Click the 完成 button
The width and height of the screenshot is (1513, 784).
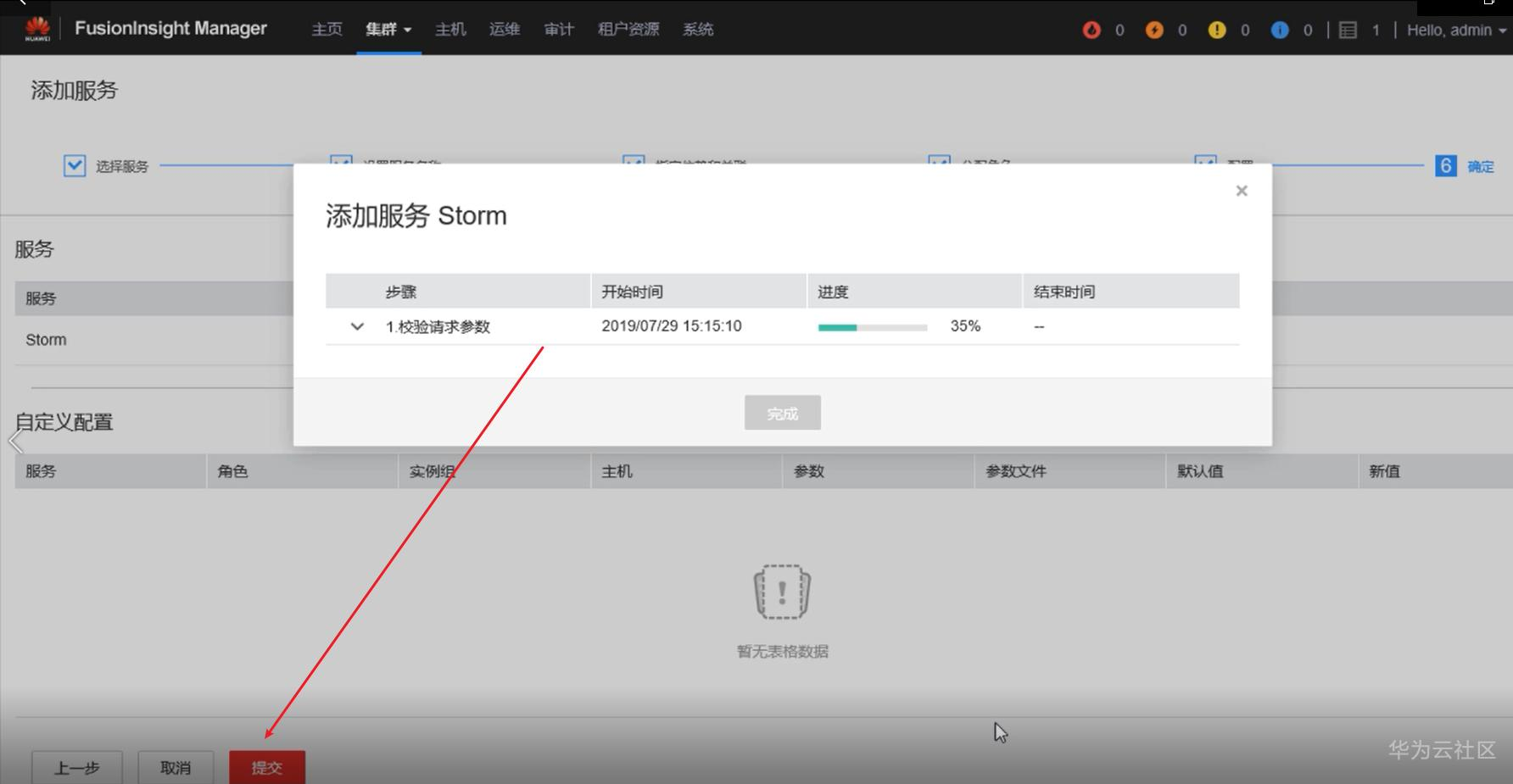coord(783,413)
